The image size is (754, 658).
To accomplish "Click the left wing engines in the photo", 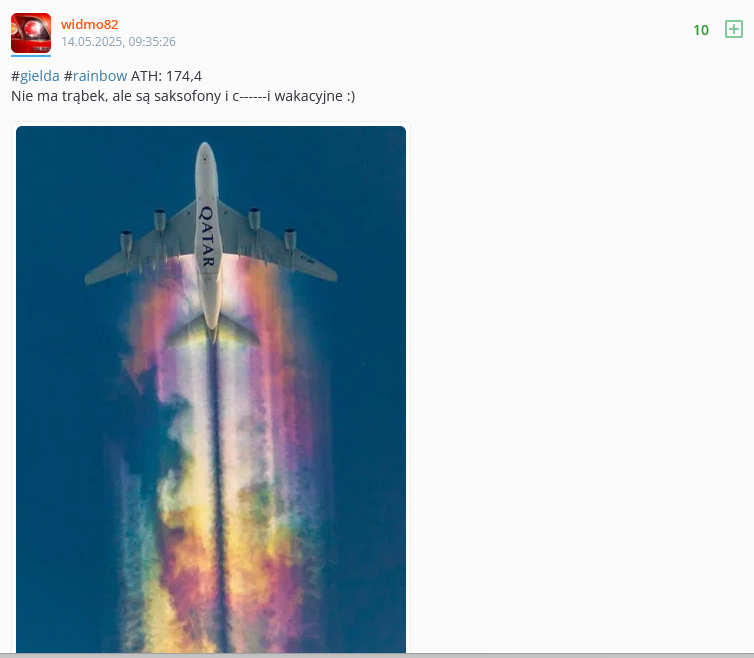I will [143, 231].
